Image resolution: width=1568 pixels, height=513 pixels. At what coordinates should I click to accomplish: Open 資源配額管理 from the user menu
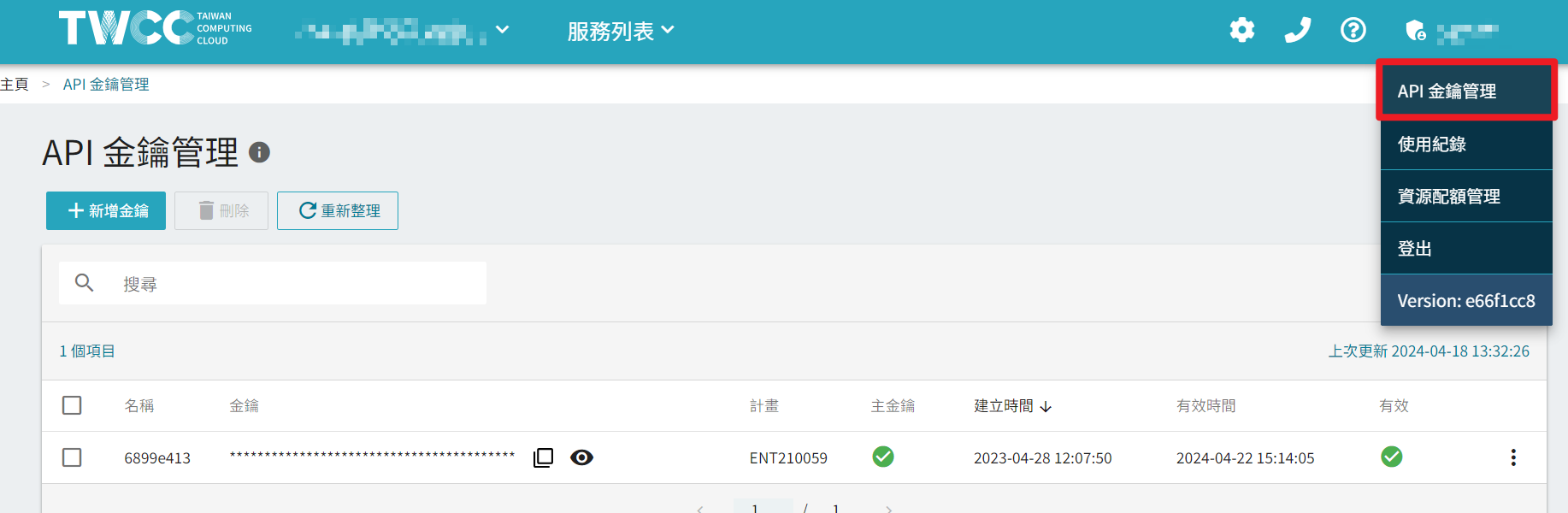[x=1466, y=196]
